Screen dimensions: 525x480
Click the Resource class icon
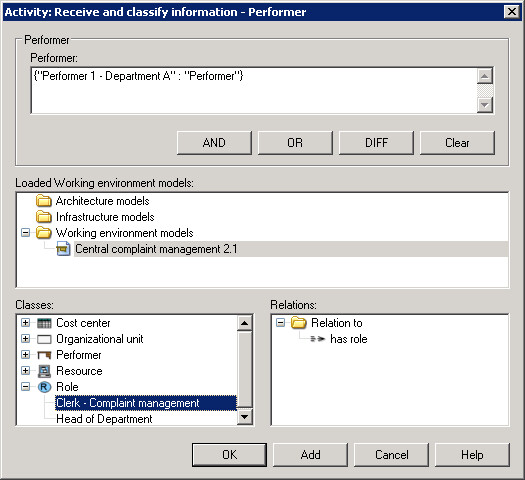(x=44, y=371)
